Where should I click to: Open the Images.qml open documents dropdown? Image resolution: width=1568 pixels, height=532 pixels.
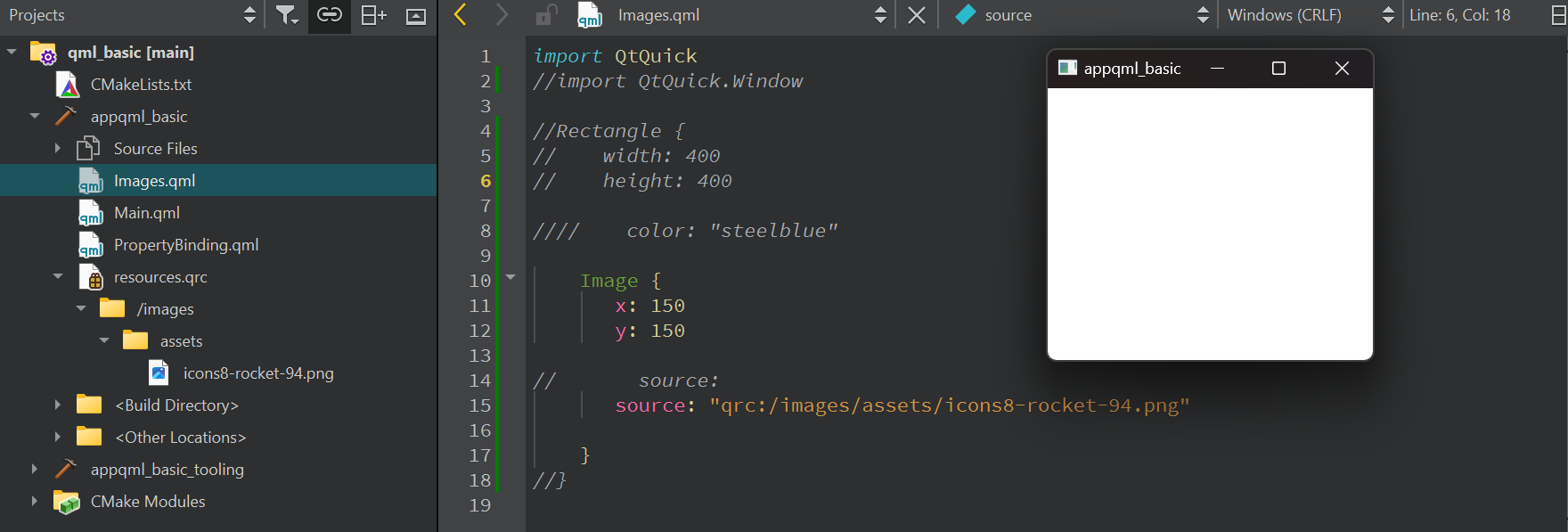coord(880,15)
